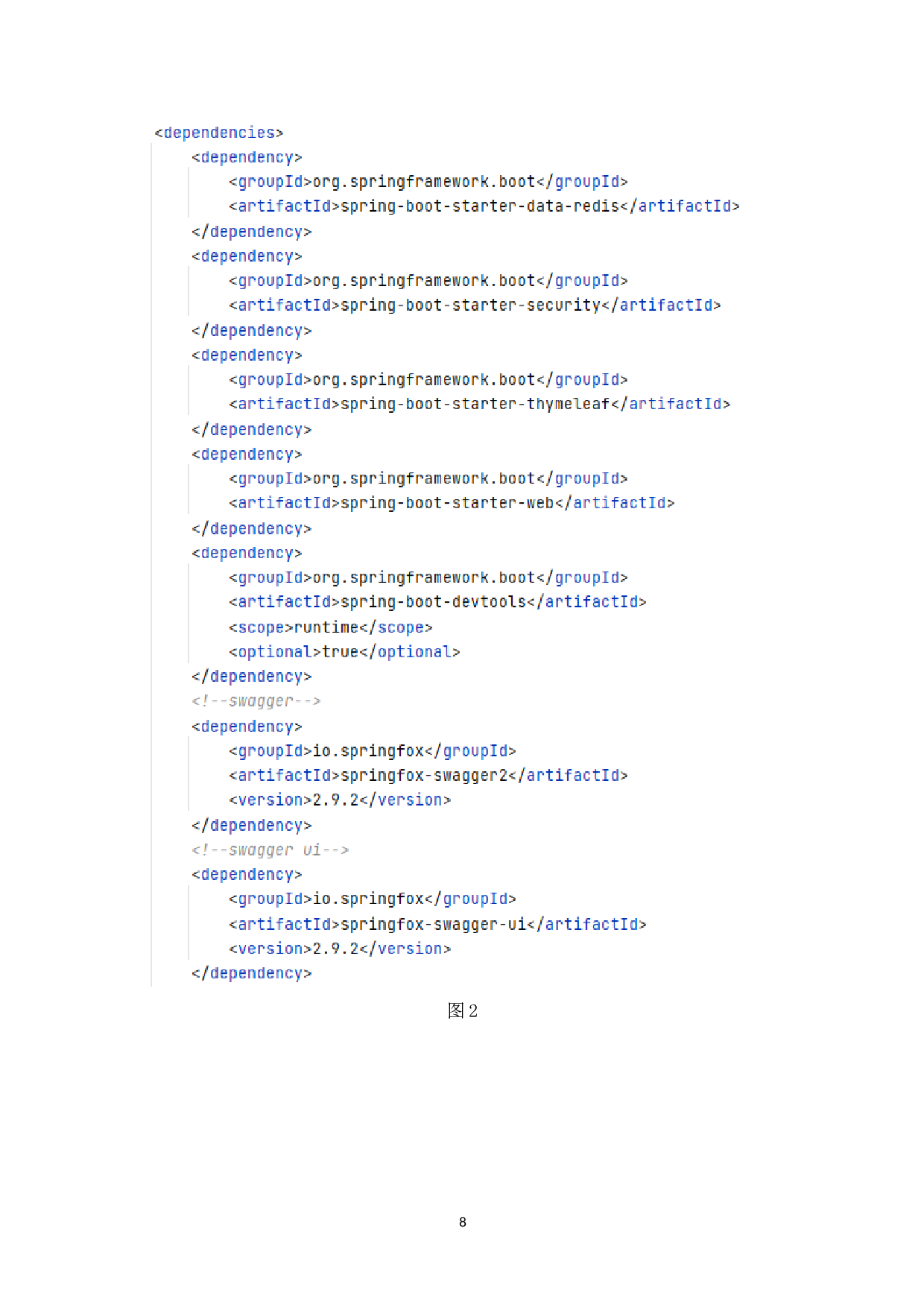Select the spring-boot-starter-web artifactId line
924x1307 pixels.
[x=452, y=503]
